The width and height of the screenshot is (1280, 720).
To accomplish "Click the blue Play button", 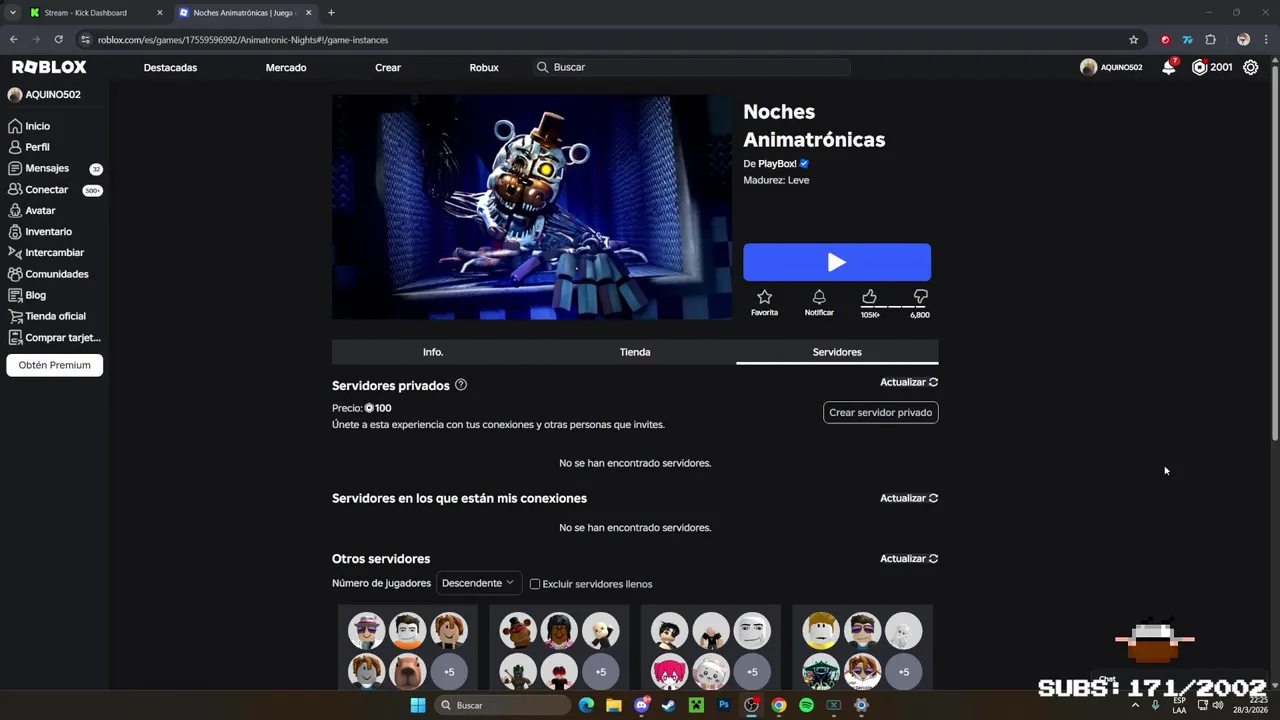I will 837,262.
